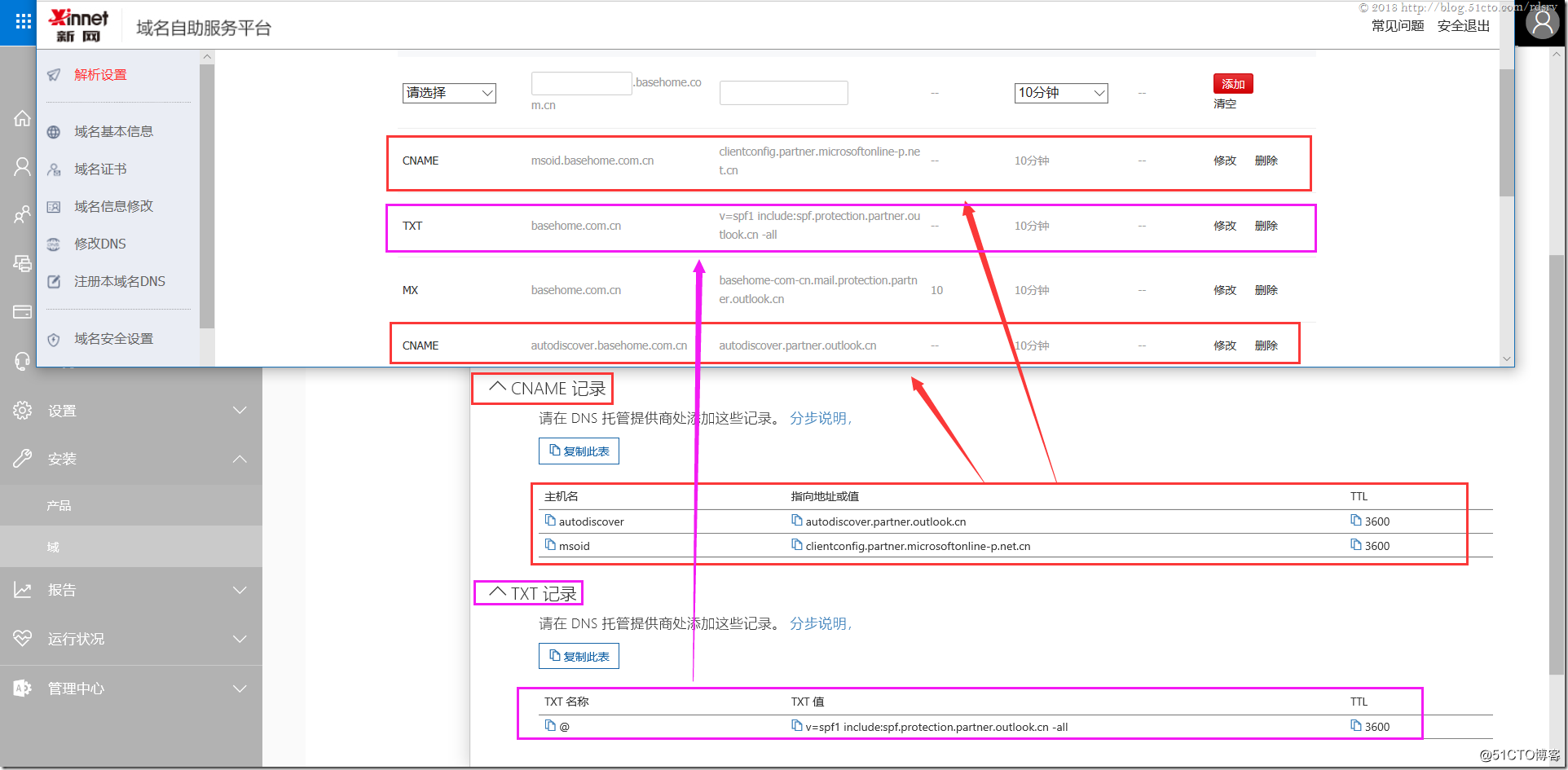
Task: Copy the TTL 3600 of TXT row
Action: 1355,726
